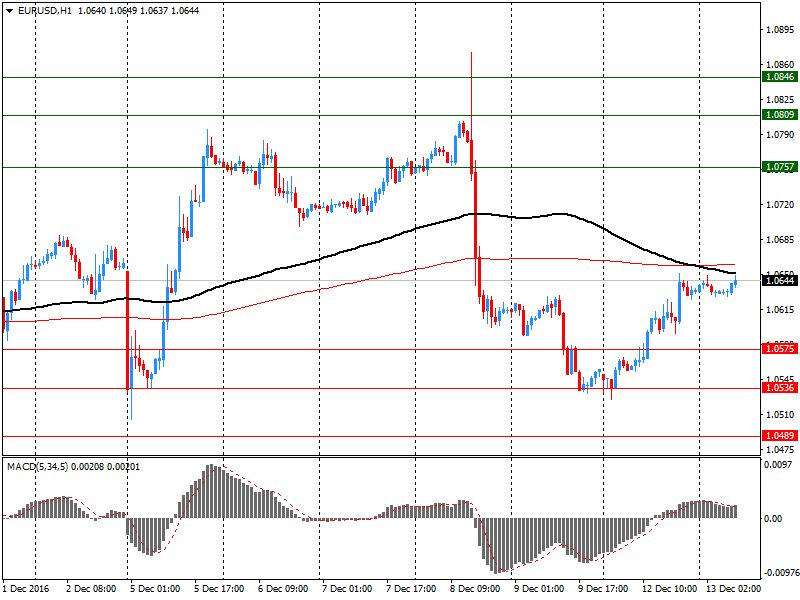Click the MACD(5,34,5) indicator label
The image size is (800, 600).
pyautogui.click(x=37, y=467)
